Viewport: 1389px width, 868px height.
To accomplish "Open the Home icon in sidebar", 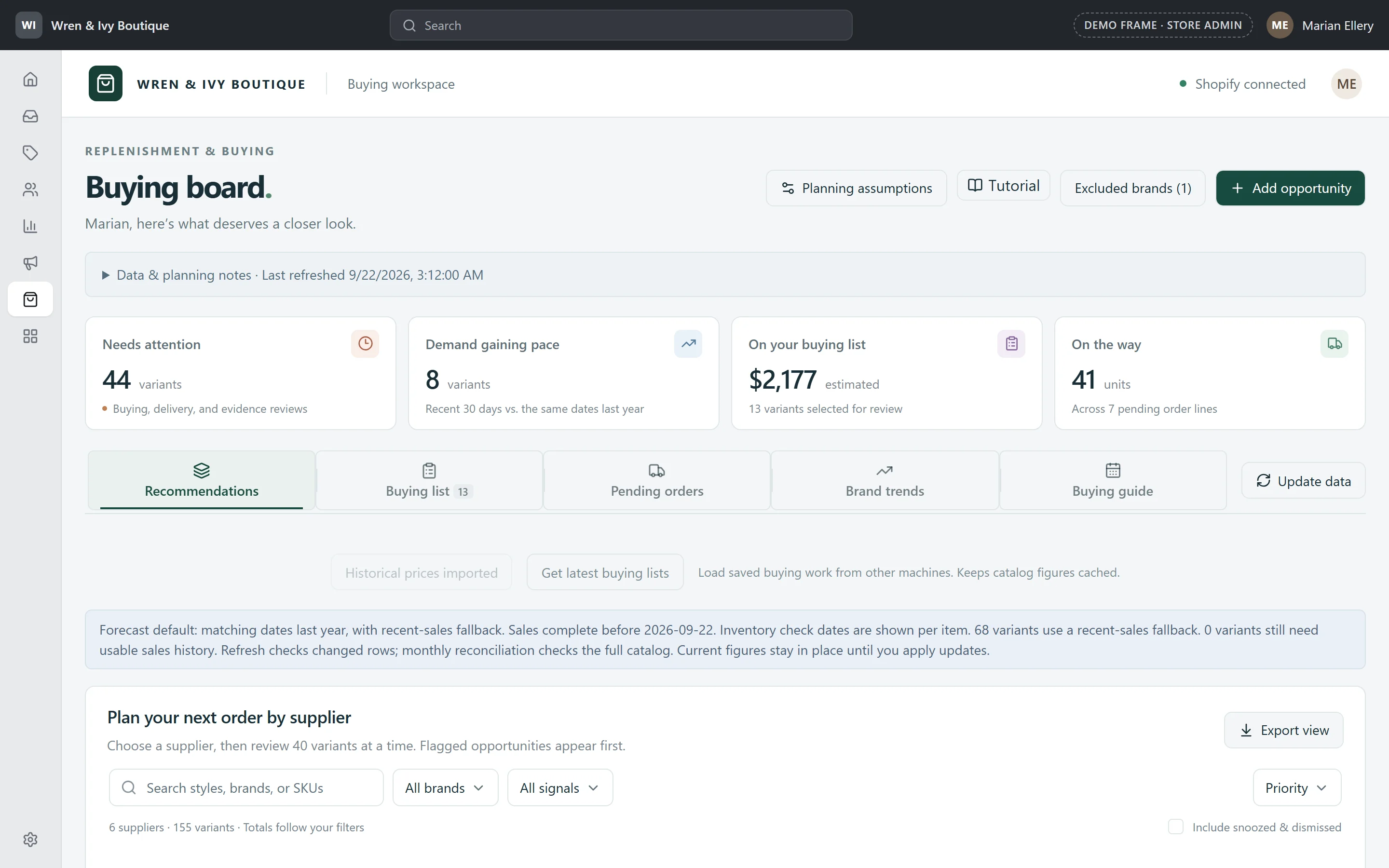I will pos(30,79).
